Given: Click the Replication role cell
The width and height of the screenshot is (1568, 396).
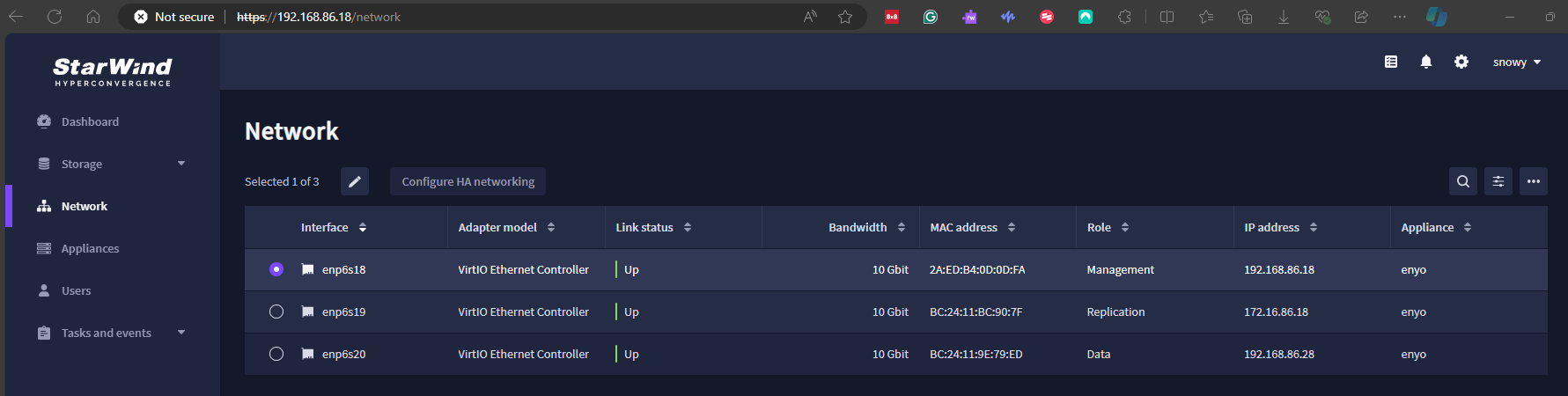Looking at the screenshot, I should coord(1115,312).
